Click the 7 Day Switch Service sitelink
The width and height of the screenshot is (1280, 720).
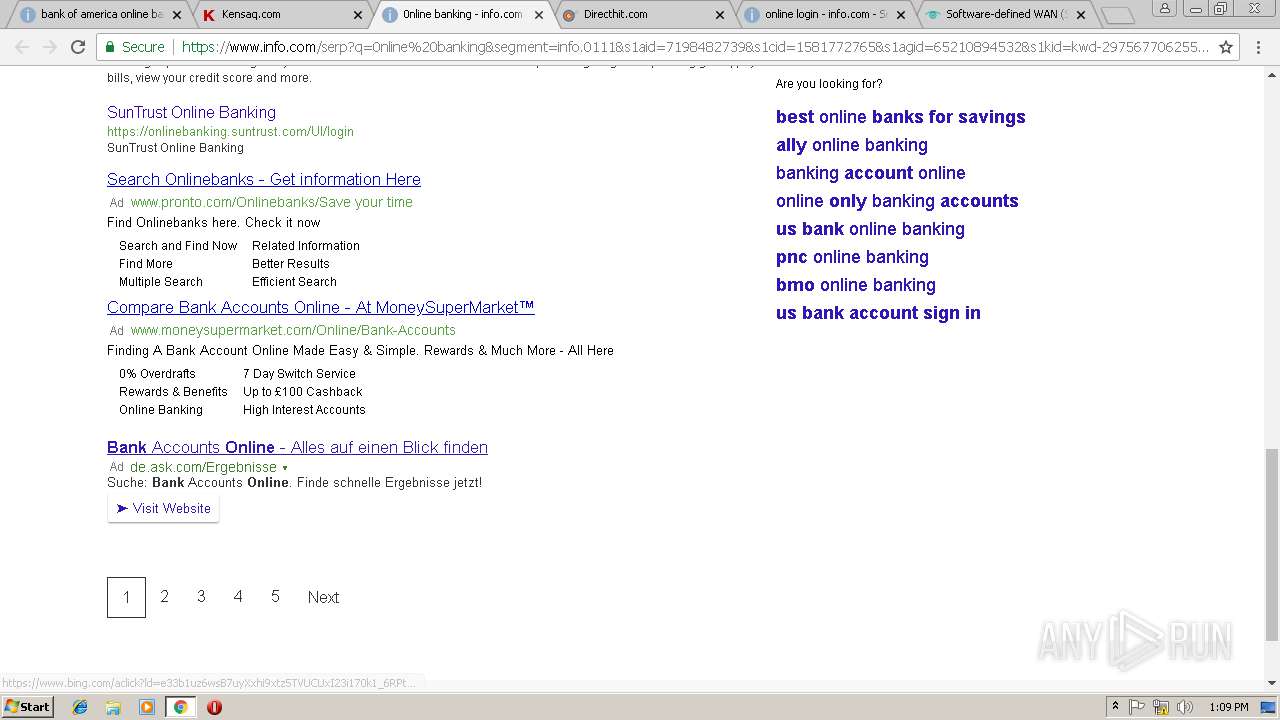tap(299, 373)
